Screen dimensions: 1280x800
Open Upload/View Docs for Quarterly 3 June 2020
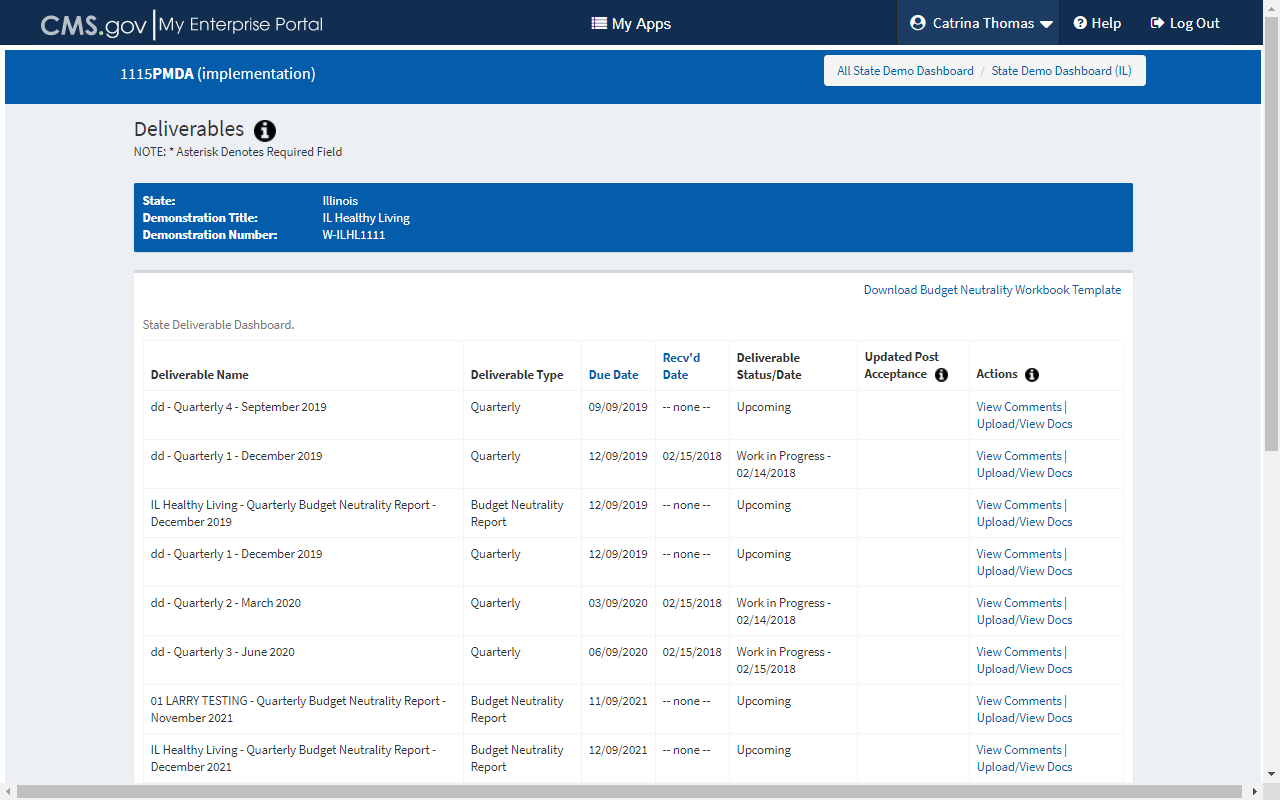tap(1024, 669)
